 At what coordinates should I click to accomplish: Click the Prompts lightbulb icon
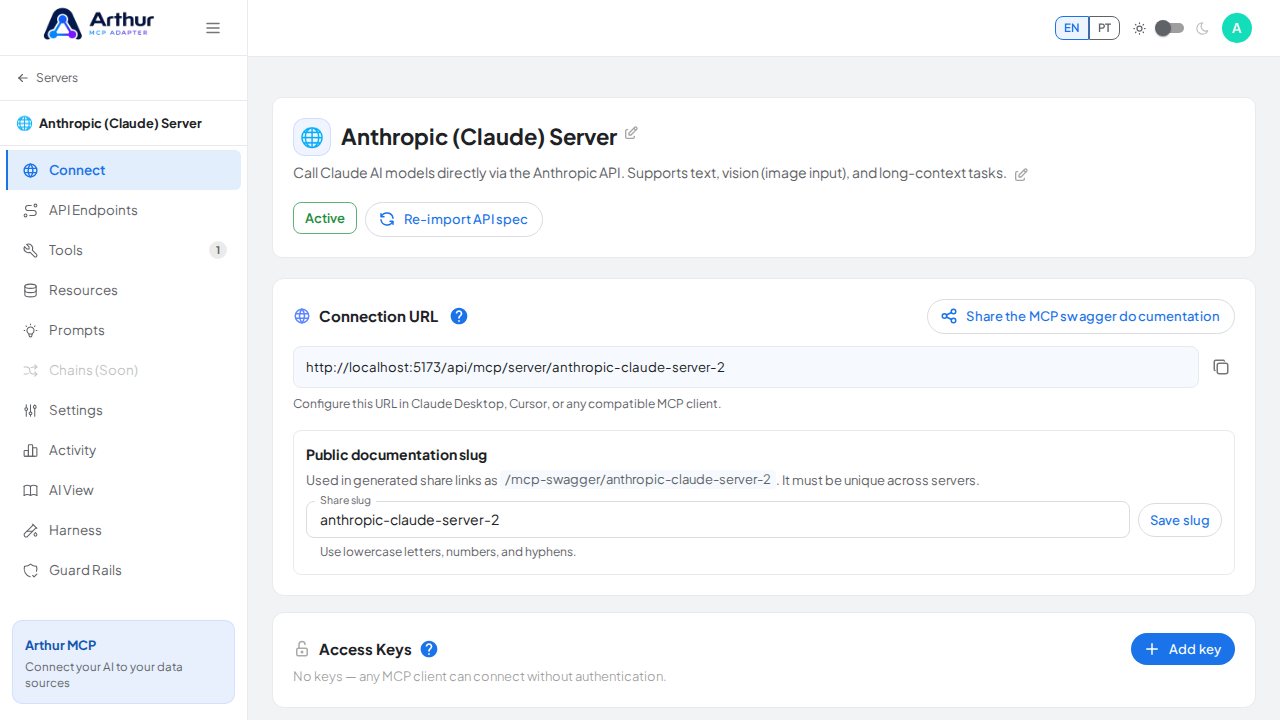pyautogui.click(x=30, y=330)
